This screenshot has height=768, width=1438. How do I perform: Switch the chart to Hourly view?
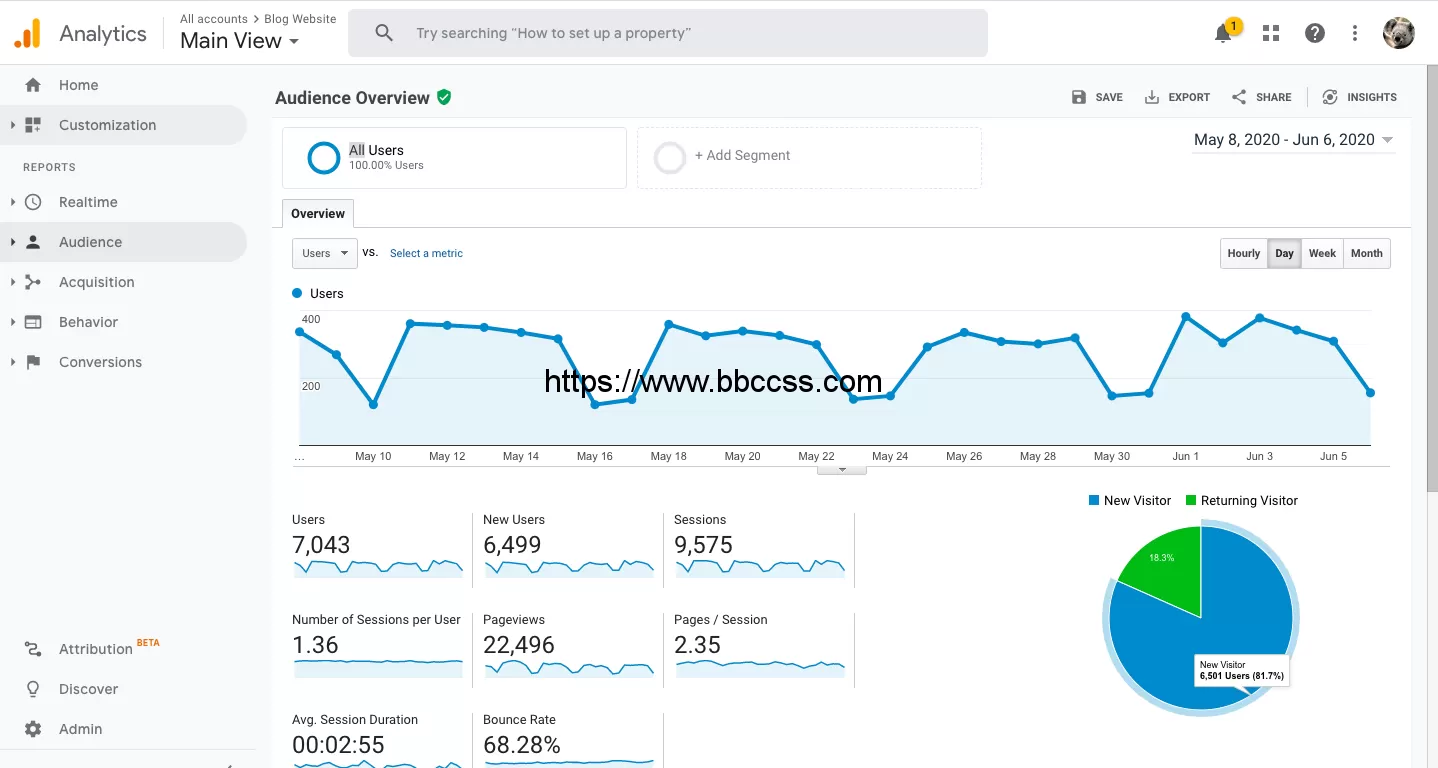point(1243,253)
